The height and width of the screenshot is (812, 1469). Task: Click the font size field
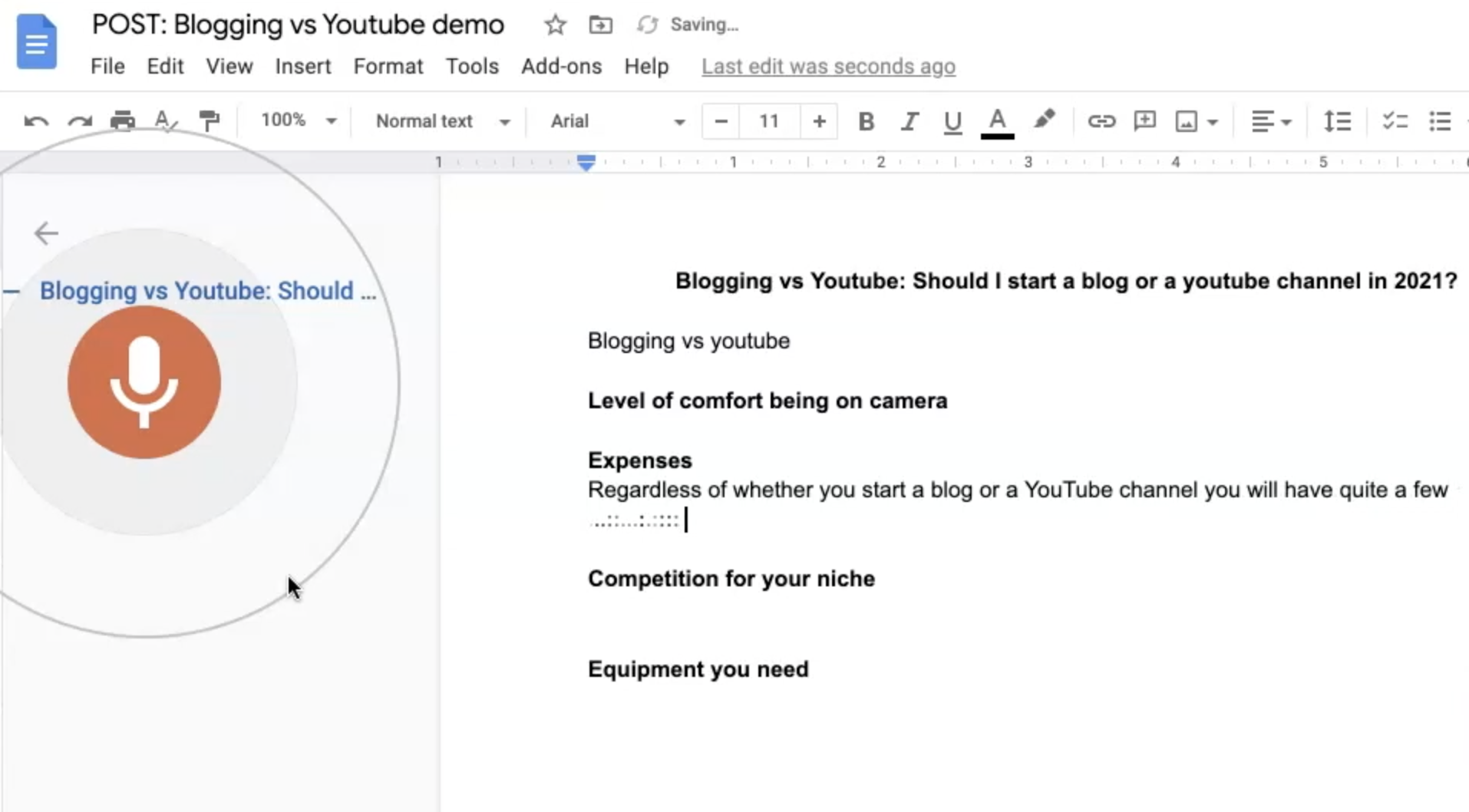[x=769, y=121]
